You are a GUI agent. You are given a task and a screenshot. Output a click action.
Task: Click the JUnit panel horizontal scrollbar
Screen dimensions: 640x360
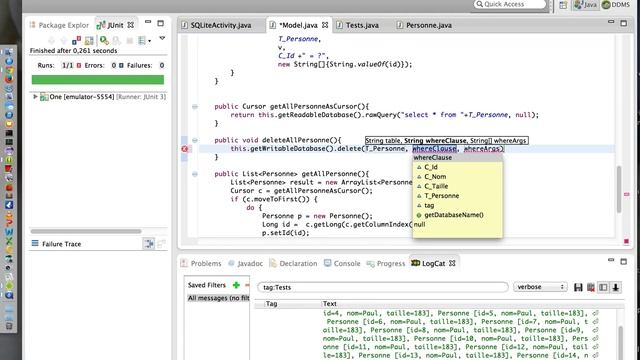coord(86,231)
